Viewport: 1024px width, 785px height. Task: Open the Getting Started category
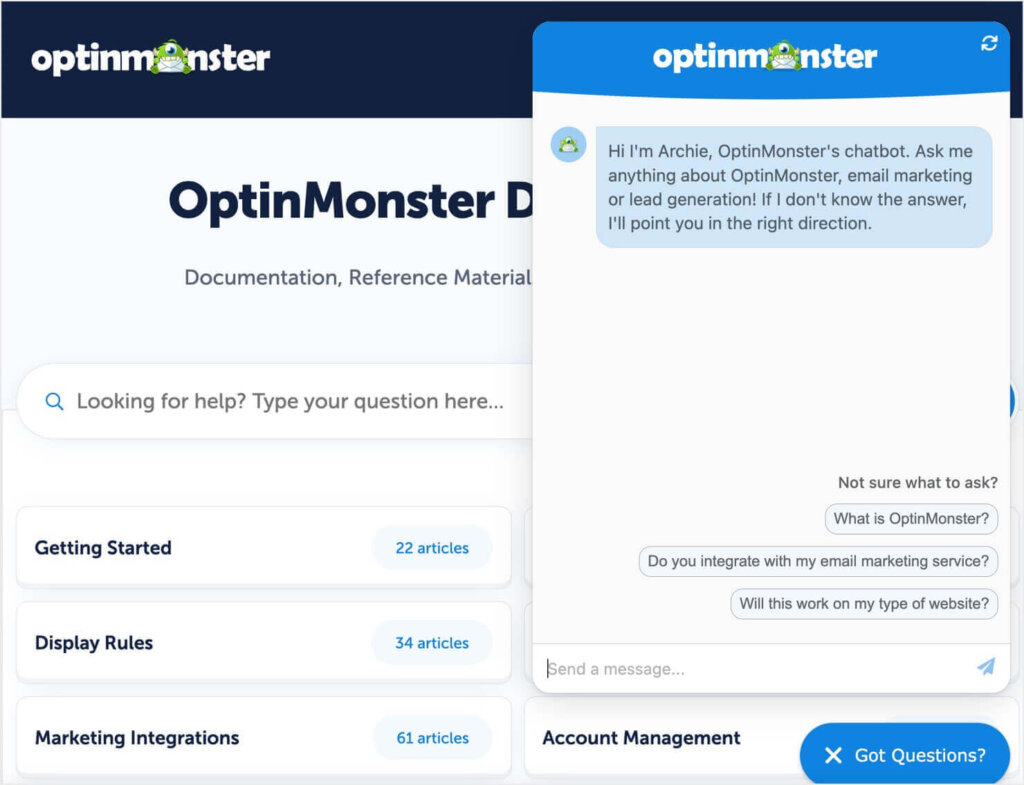click(x=263, y=547)
